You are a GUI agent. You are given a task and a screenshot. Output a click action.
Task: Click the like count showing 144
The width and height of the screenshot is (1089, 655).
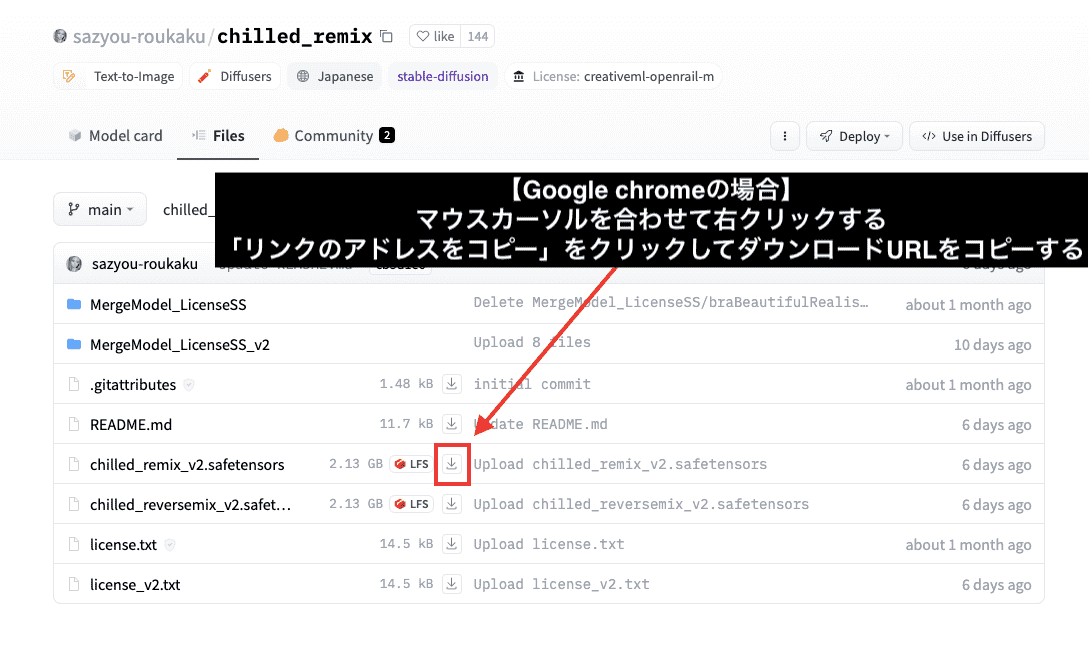click(x=477, y=35)
